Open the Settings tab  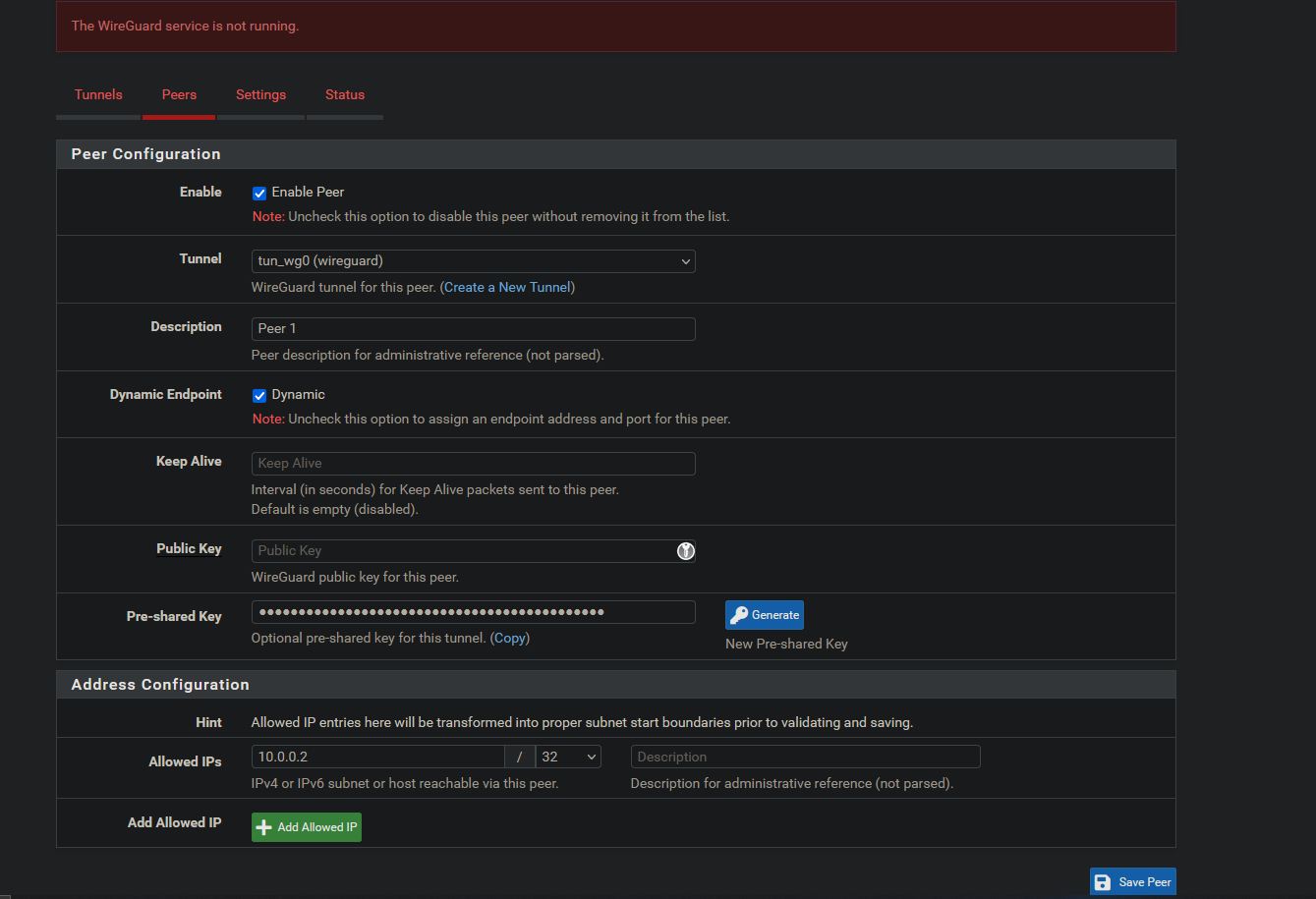pyautogui.click(x=260, y=95)
